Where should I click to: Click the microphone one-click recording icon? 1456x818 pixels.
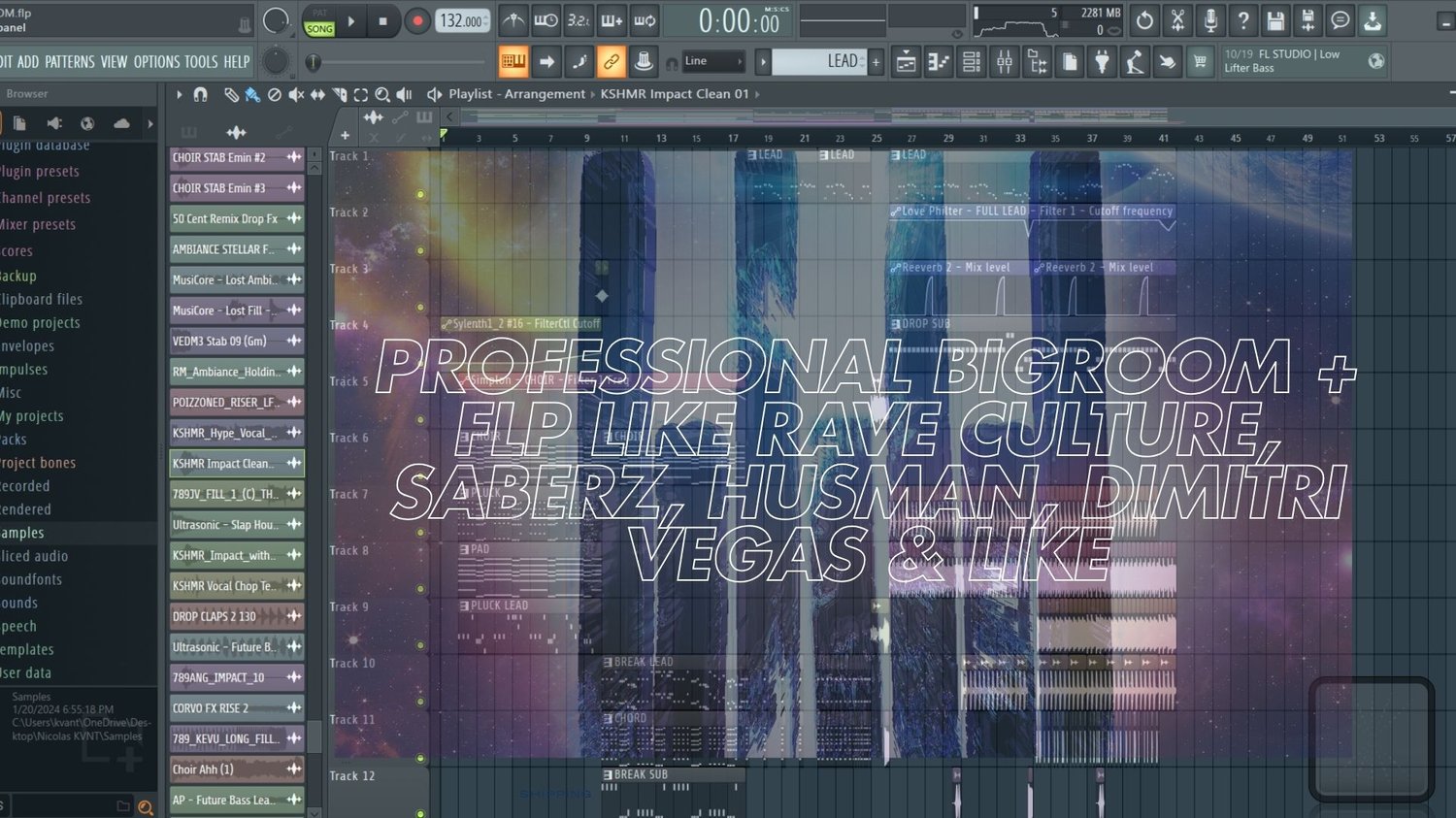point(1210,20)
